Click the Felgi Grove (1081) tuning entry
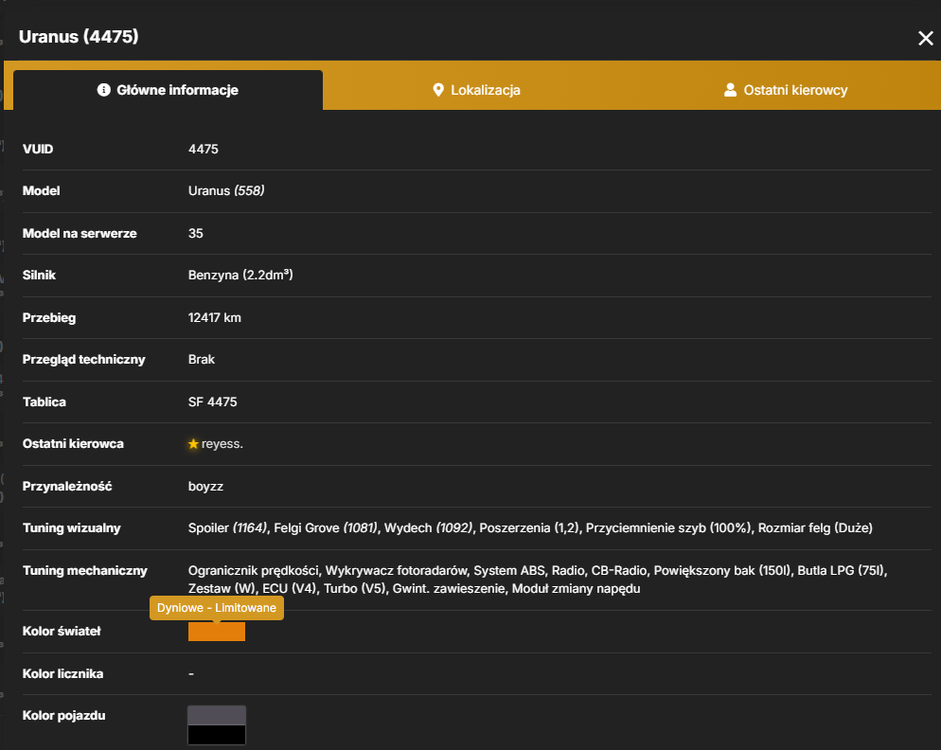Viewport: 941px width, 750px height. [326, 528]
